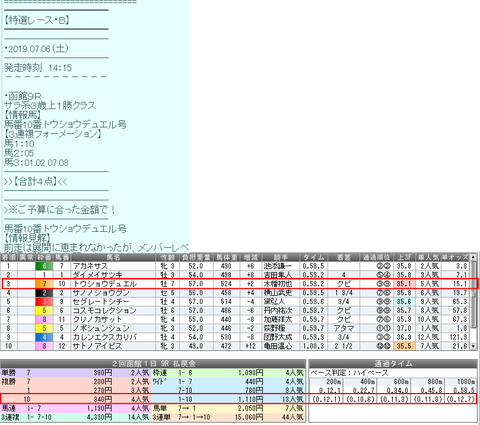Image resolution: width=480 pixels, height=425 pixels.
Task: Click the 【情報見解】 heading
Action: 27,238
